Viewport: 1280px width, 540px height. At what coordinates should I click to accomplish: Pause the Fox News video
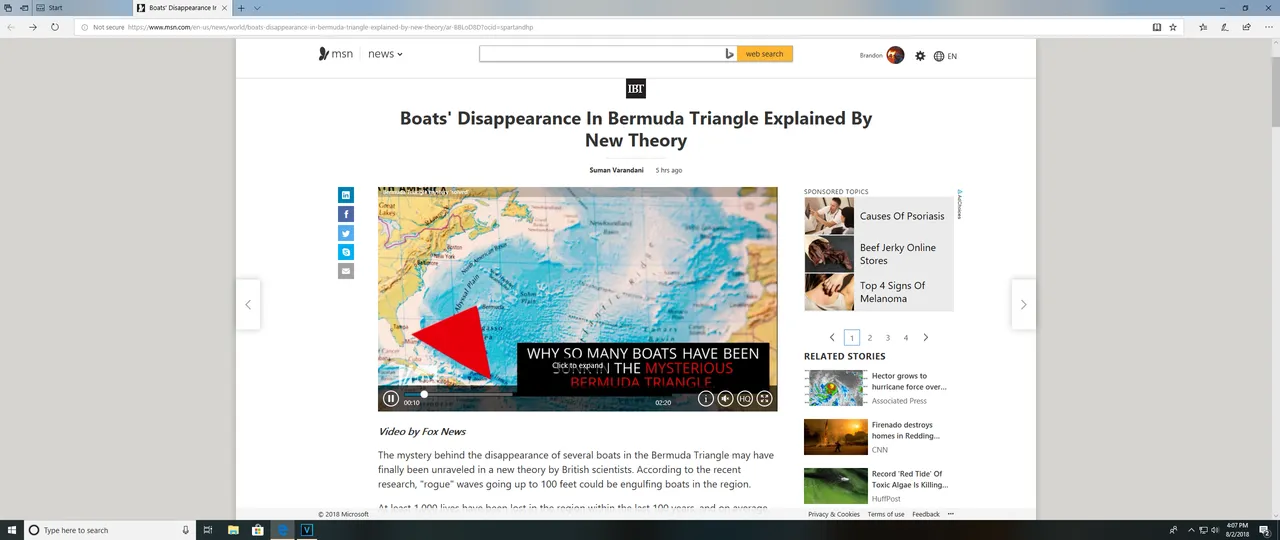[x=391, y=399]
